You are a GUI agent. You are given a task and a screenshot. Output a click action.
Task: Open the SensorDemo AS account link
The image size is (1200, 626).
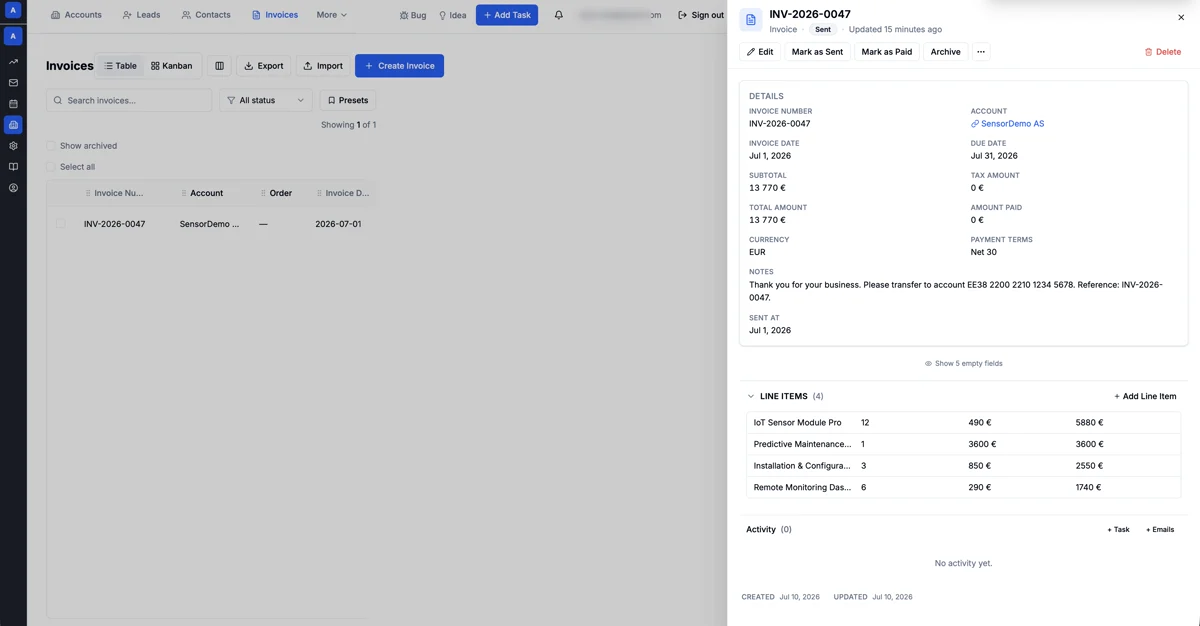(1007, 124)
